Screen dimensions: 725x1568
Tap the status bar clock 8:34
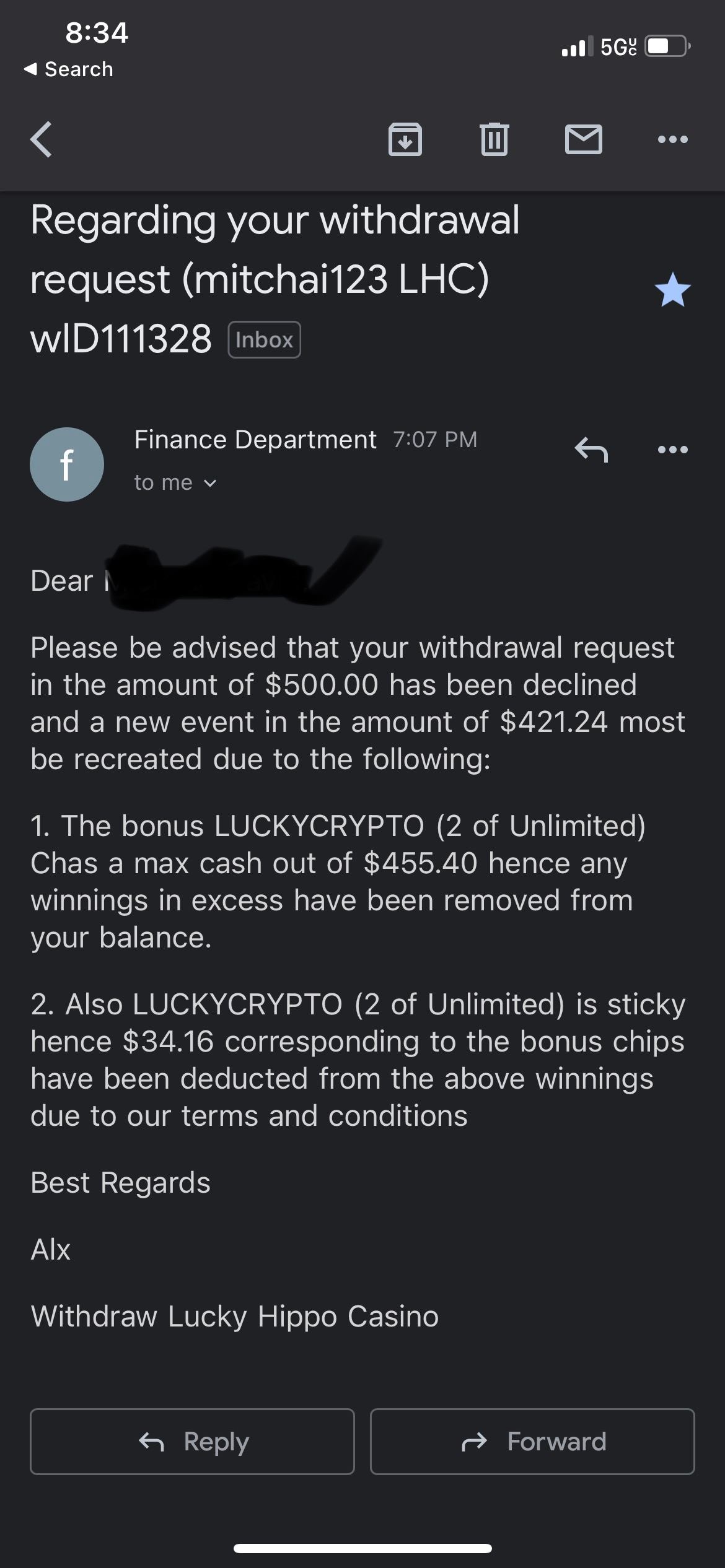(97, 33)
